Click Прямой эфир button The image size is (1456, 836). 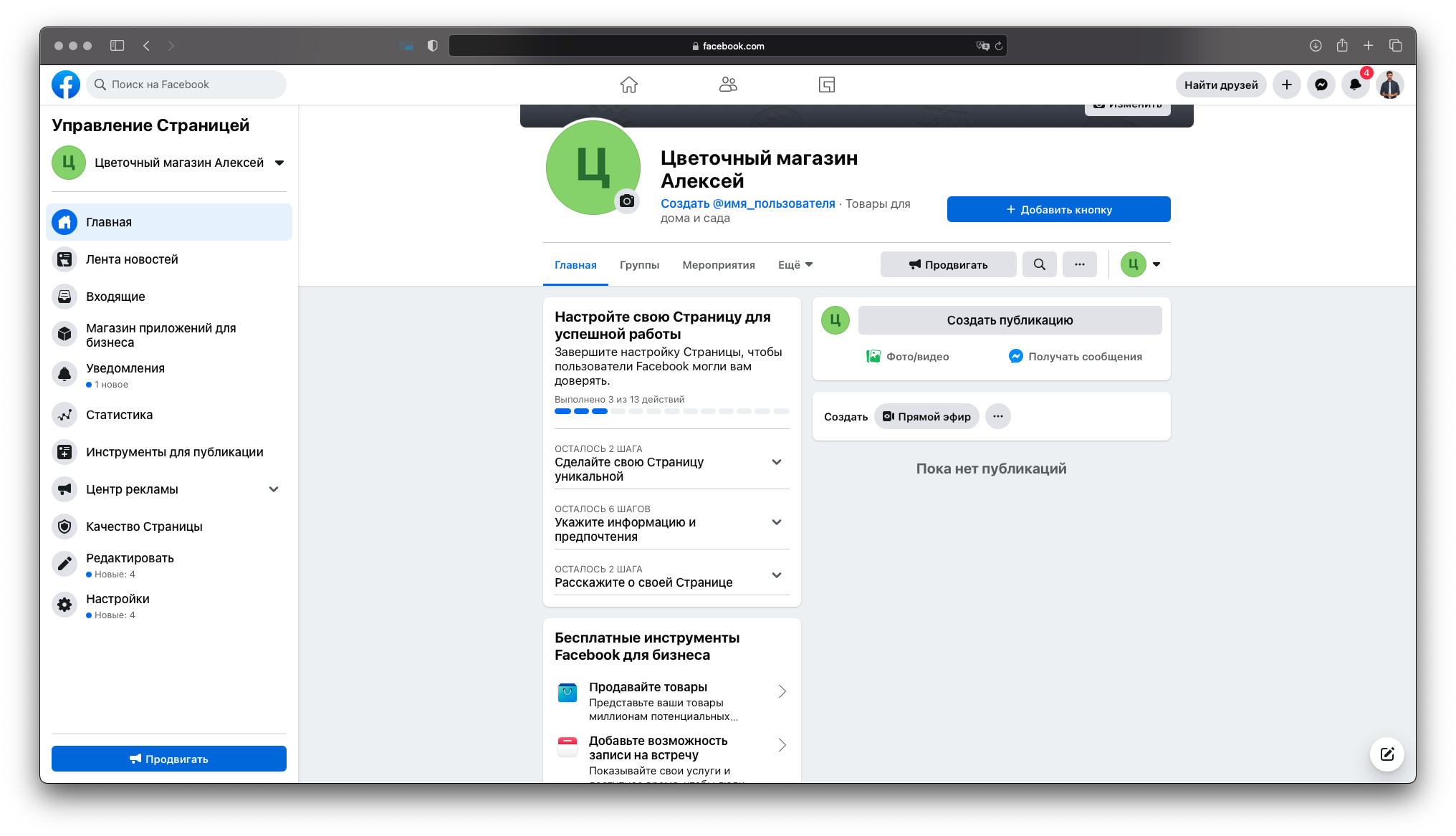point(926,416)
